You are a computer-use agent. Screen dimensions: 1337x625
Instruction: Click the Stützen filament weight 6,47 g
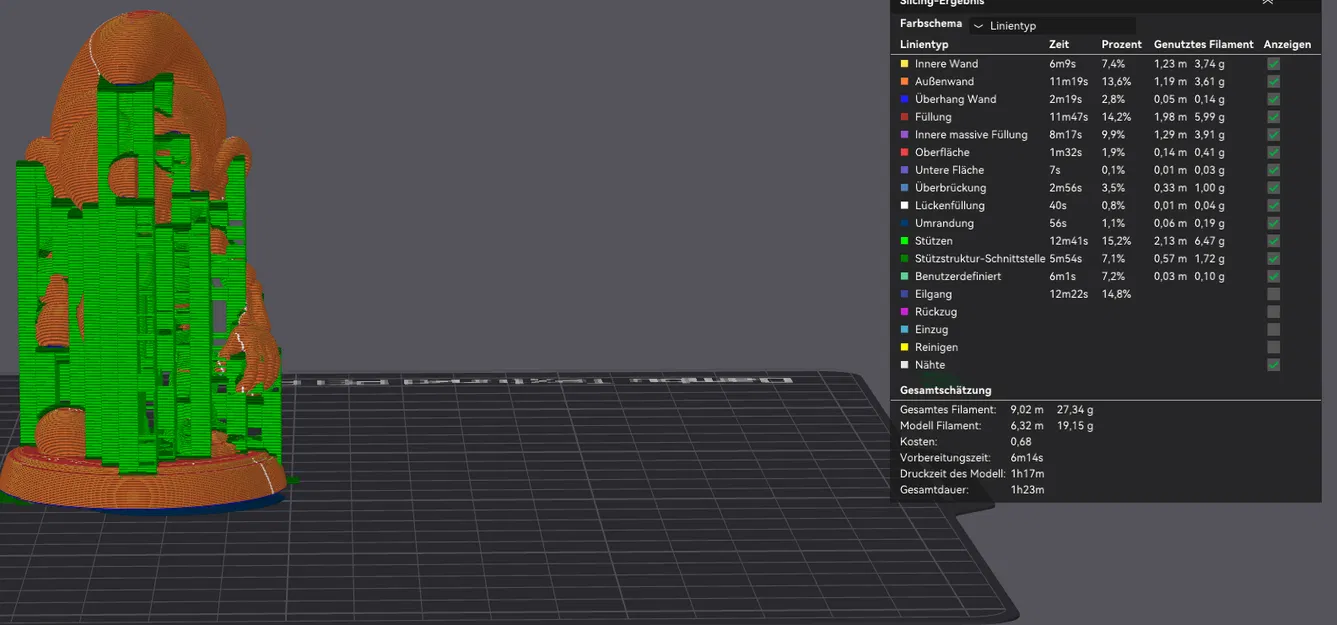[1209, 241]
